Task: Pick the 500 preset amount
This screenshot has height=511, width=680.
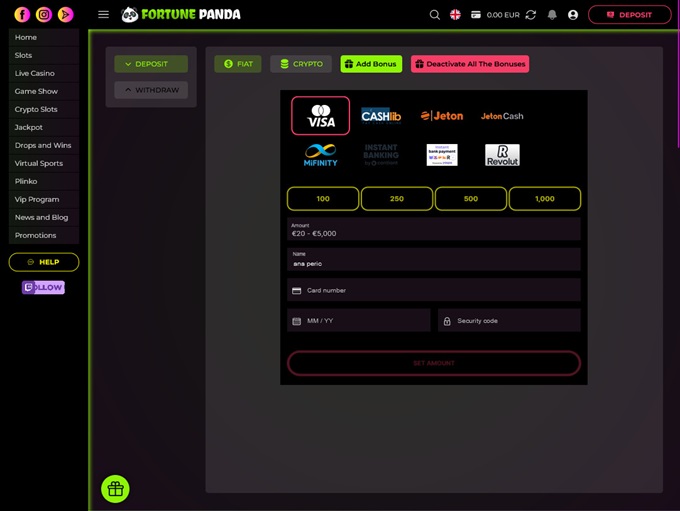Action: point(471,199)
